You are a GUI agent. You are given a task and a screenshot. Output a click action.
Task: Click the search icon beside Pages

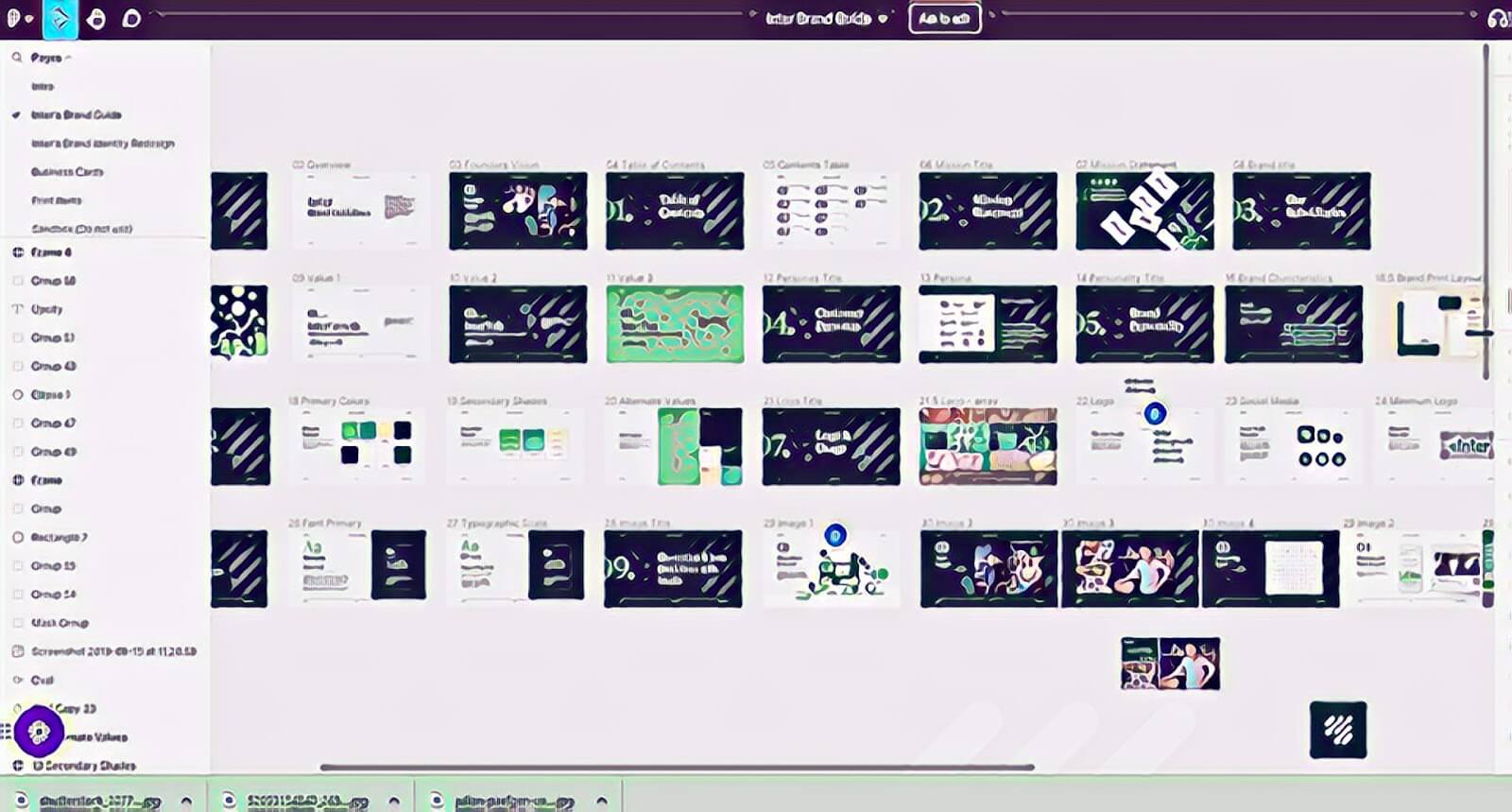[x=16, y=58]
